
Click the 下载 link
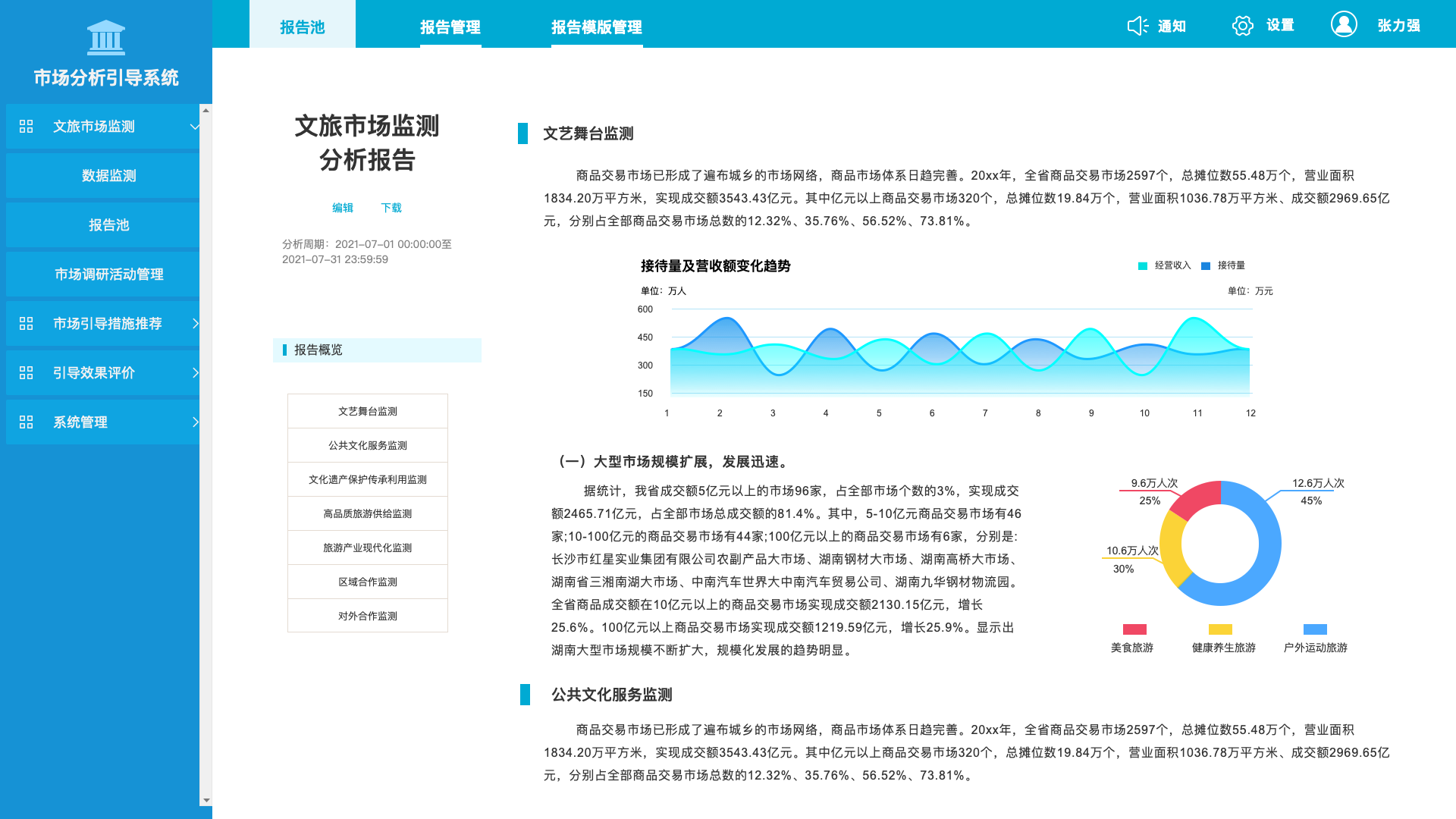click(x=391, y=208)
